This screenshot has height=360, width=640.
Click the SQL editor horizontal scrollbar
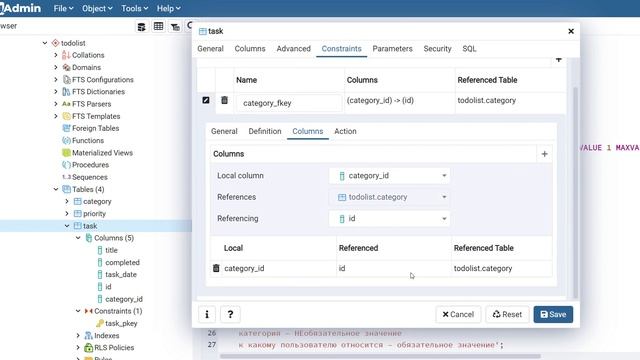[x=380, y=356]
